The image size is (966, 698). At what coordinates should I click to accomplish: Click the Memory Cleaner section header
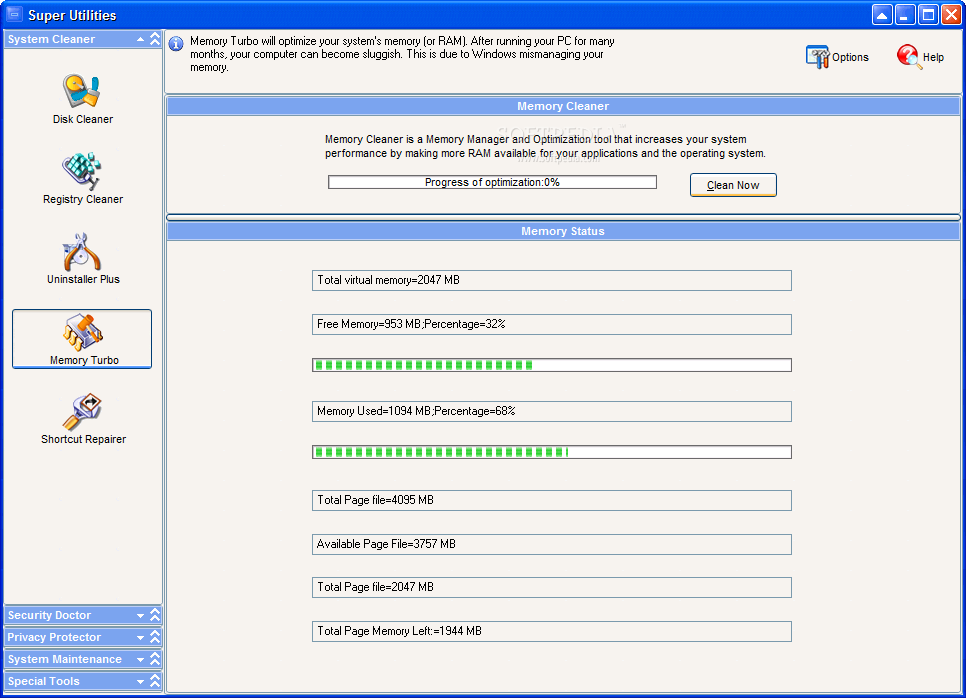563,106
